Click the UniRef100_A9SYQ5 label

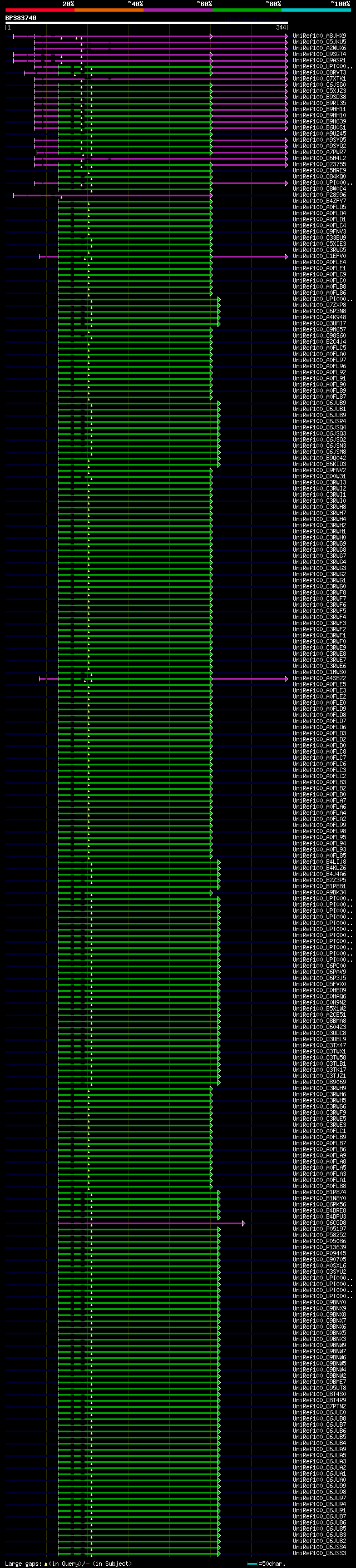click(x=319, y=140)
